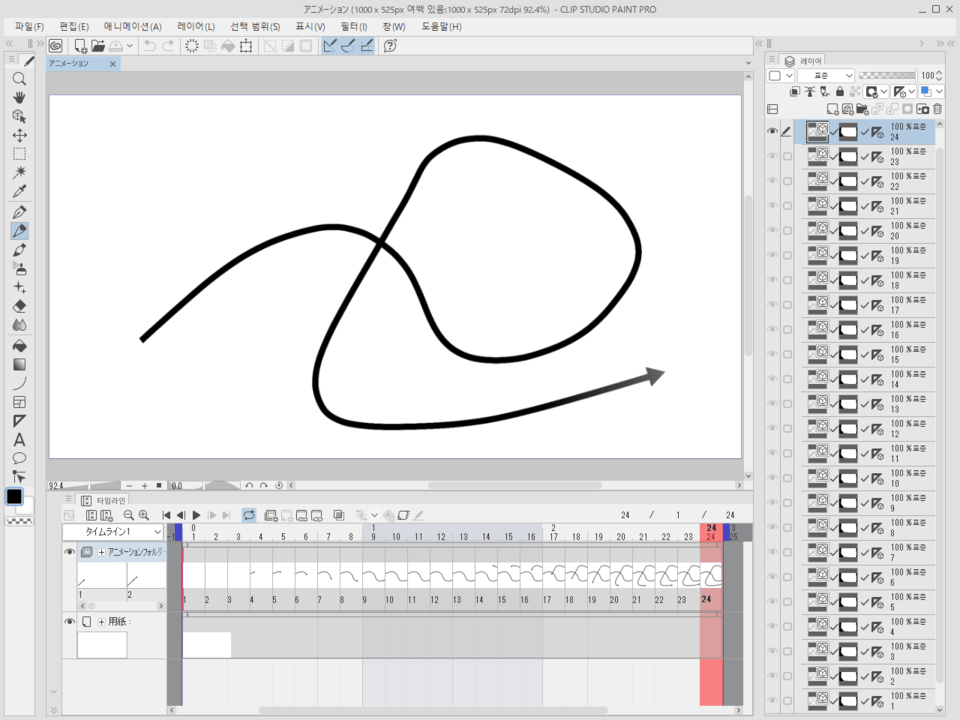The height and width of the screenshot is (720, 960).
Task: Pick the Eyedropper tool
Action: coord(19,191)
